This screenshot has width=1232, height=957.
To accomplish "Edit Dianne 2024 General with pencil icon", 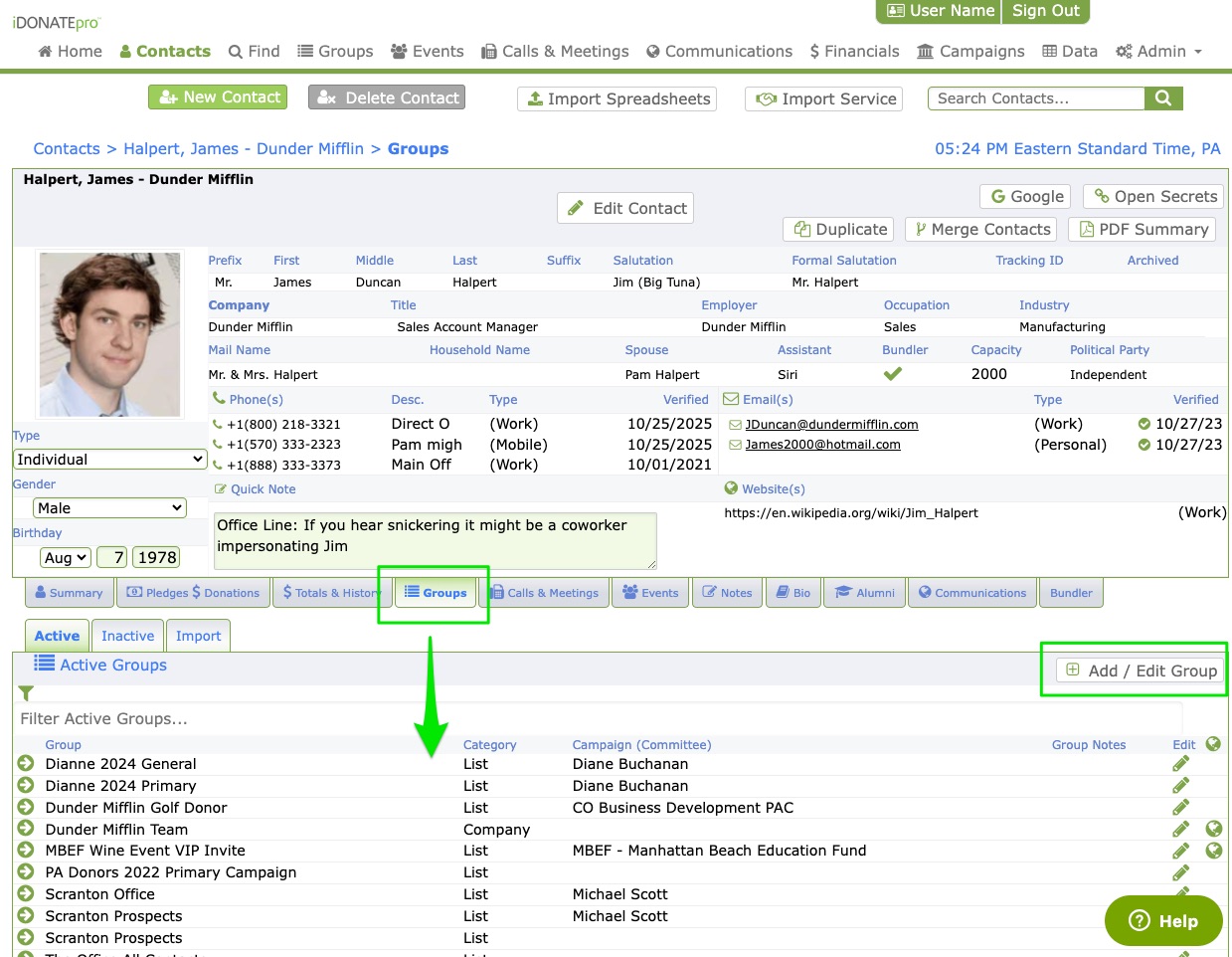I will [x=1181, y=764].
